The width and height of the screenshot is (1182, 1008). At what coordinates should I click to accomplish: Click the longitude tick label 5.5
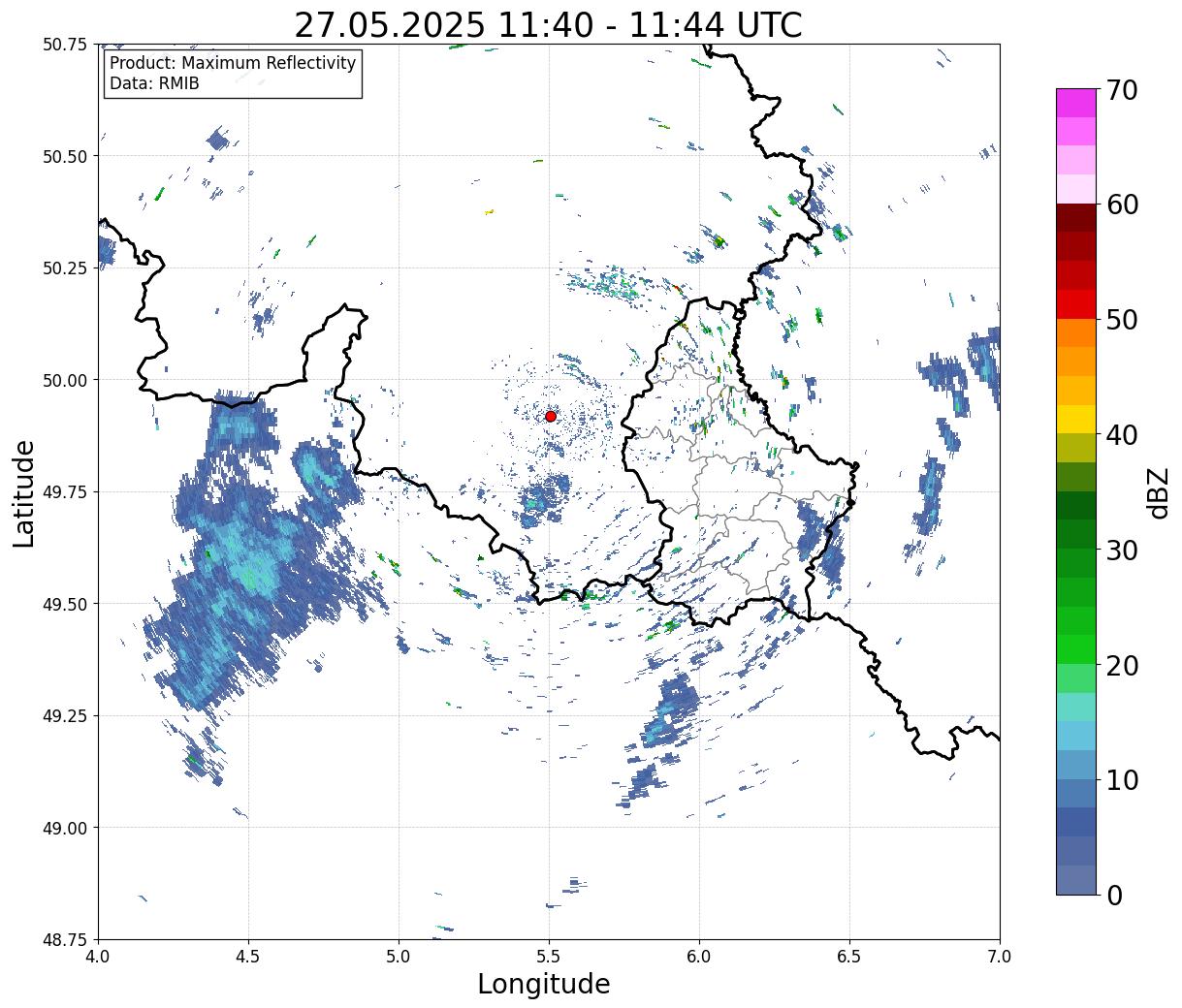(x=549, y=957)
